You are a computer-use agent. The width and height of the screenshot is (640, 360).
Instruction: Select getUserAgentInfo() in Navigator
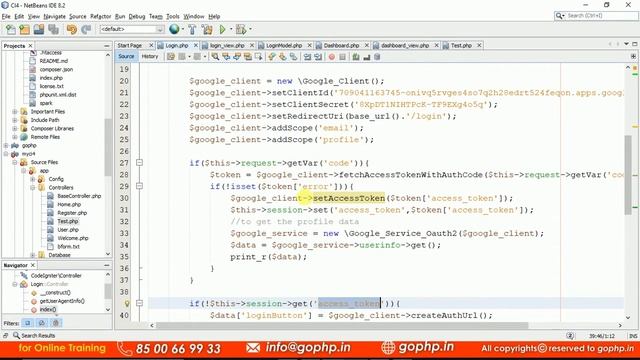(x=62, y=301)
